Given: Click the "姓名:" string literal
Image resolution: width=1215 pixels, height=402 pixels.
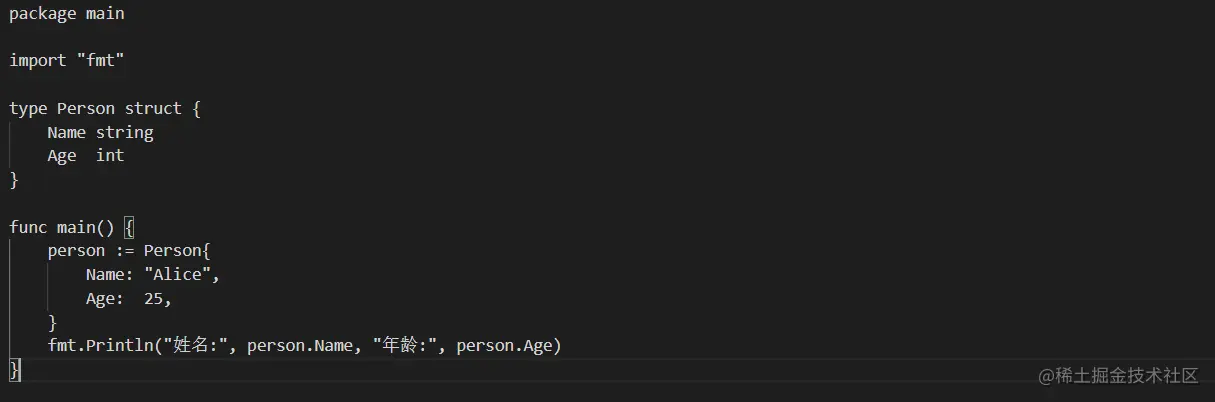Looking at the screenshot, I should click(x=200, y=346).
